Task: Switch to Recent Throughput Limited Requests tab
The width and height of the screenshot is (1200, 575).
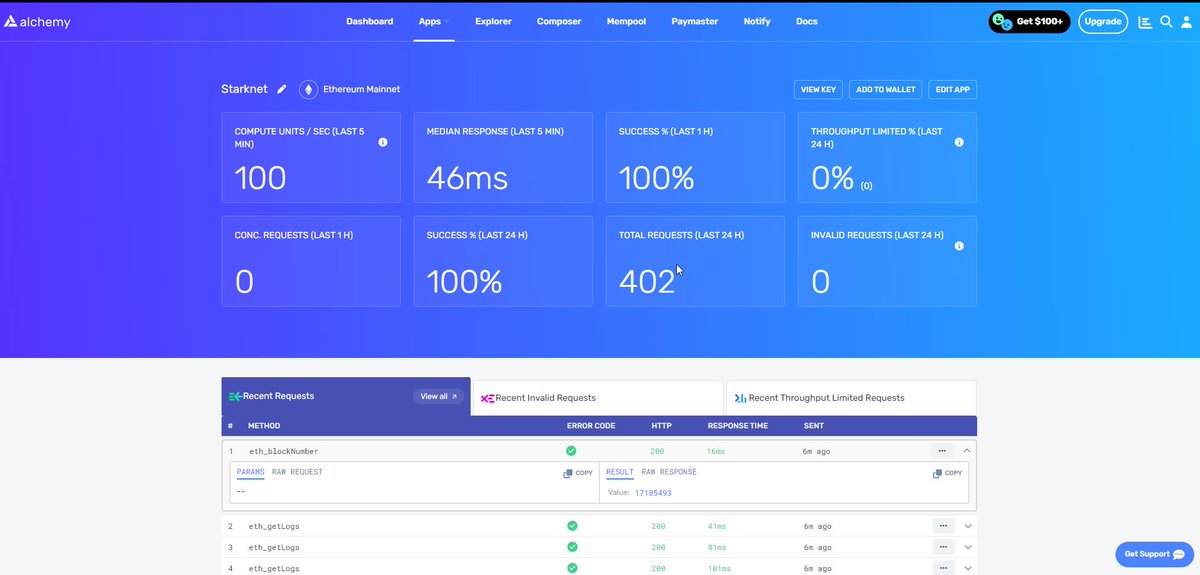Action: 851,398
